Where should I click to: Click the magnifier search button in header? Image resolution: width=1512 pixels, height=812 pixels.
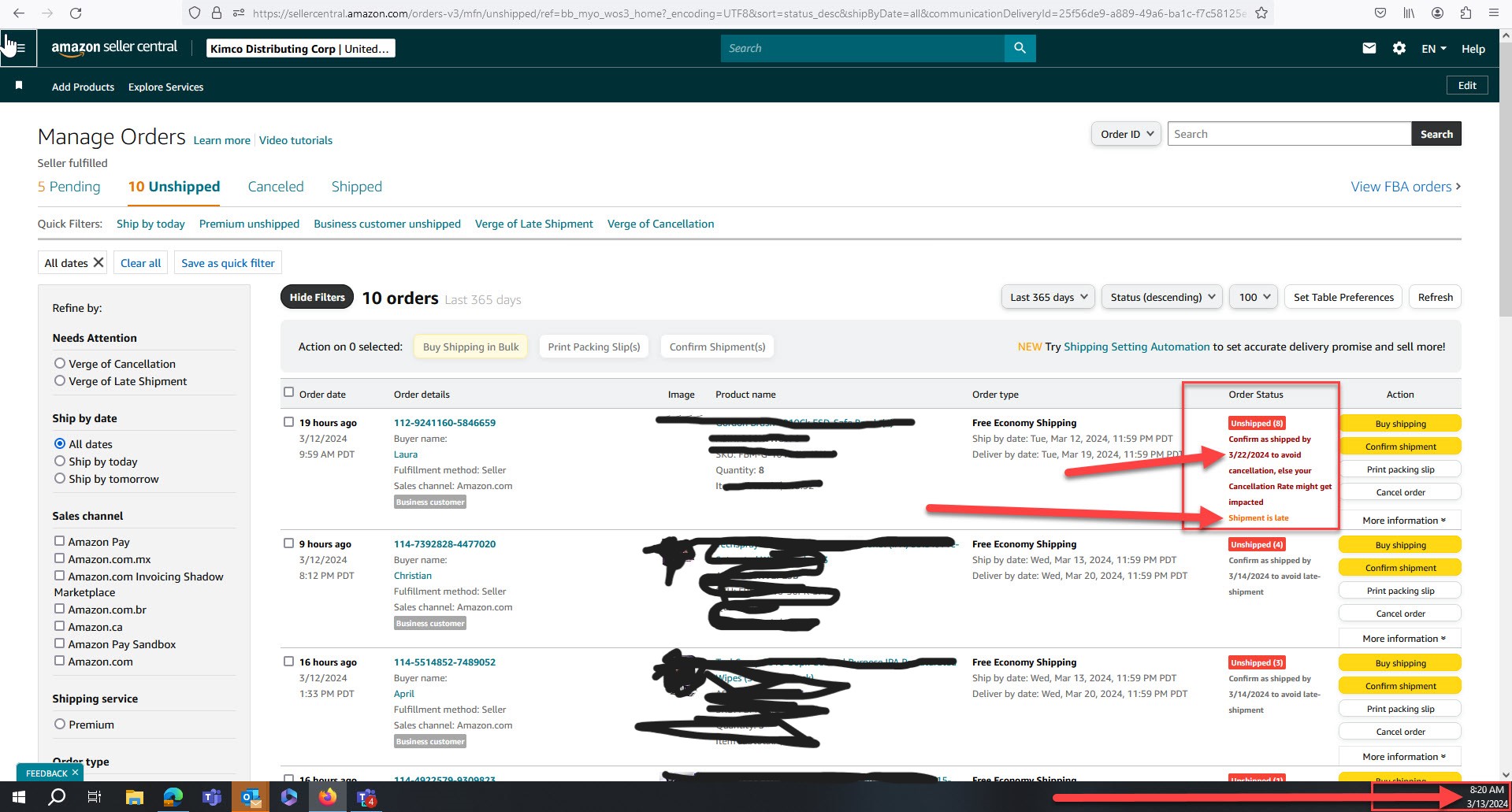tap(1020, 48)
